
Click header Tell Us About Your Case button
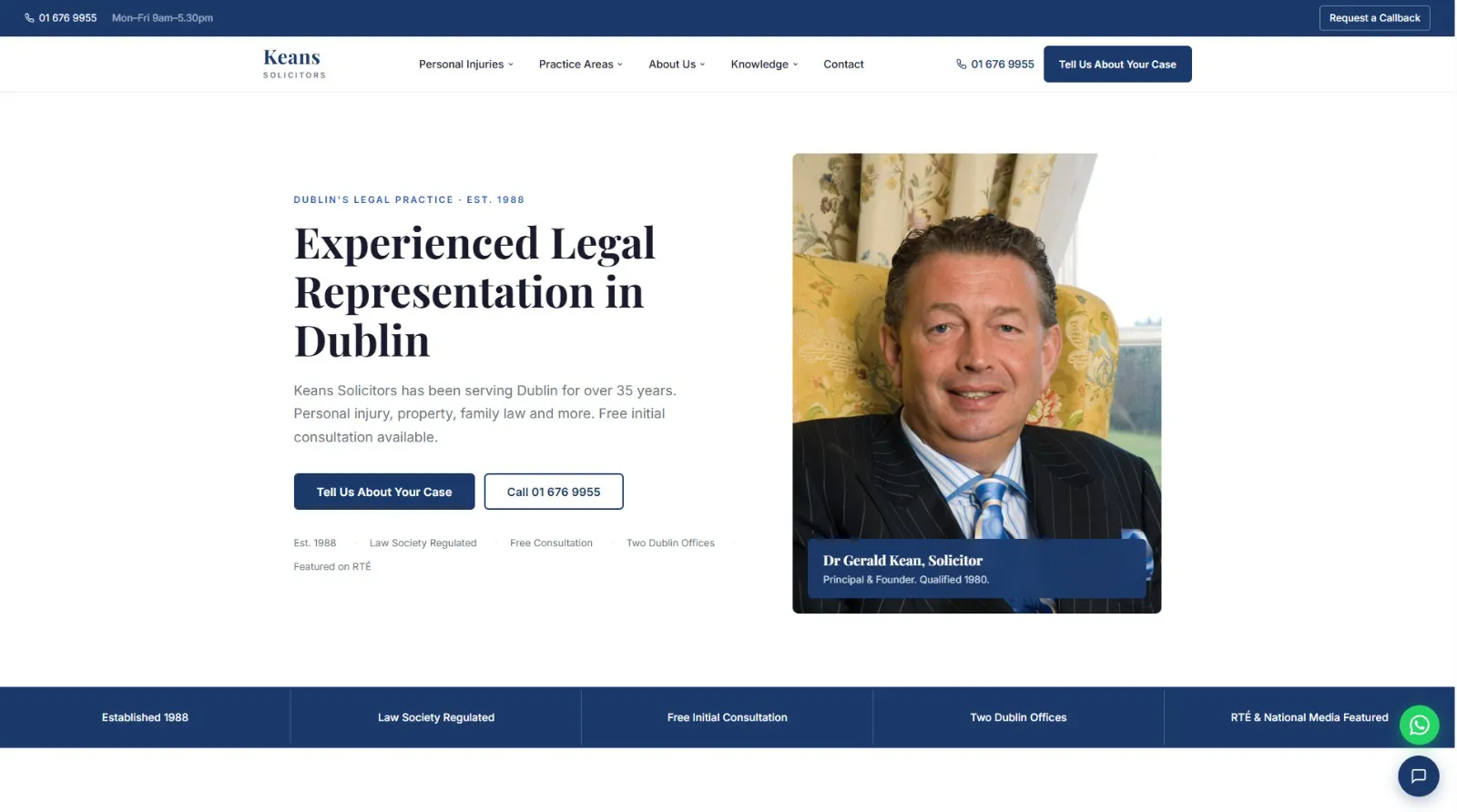tap(1117, 65)
